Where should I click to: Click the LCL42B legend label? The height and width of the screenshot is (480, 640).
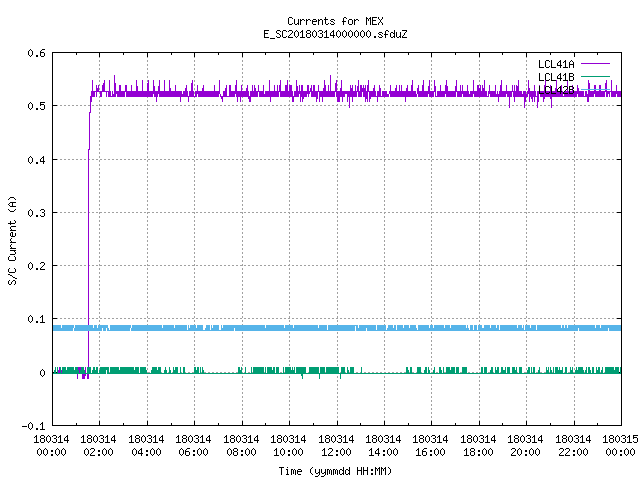tap(556, 90)
